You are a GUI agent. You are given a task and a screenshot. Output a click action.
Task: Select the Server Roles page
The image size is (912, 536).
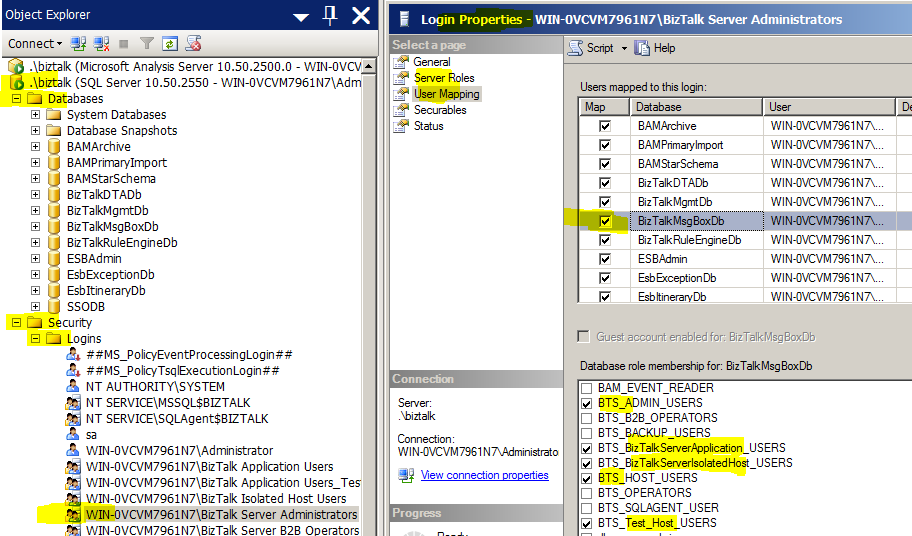point(444,77)
